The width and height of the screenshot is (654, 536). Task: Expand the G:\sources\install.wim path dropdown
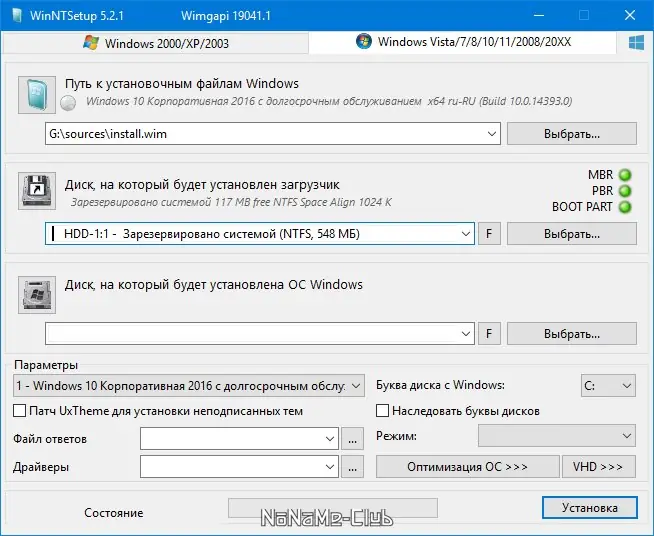coord(491,134)
